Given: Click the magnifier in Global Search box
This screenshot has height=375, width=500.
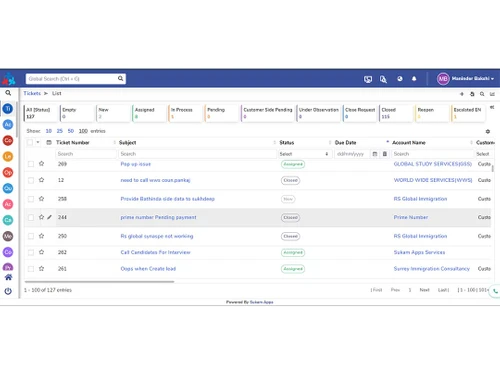Looking at the screenshot, I should (120, 79).
